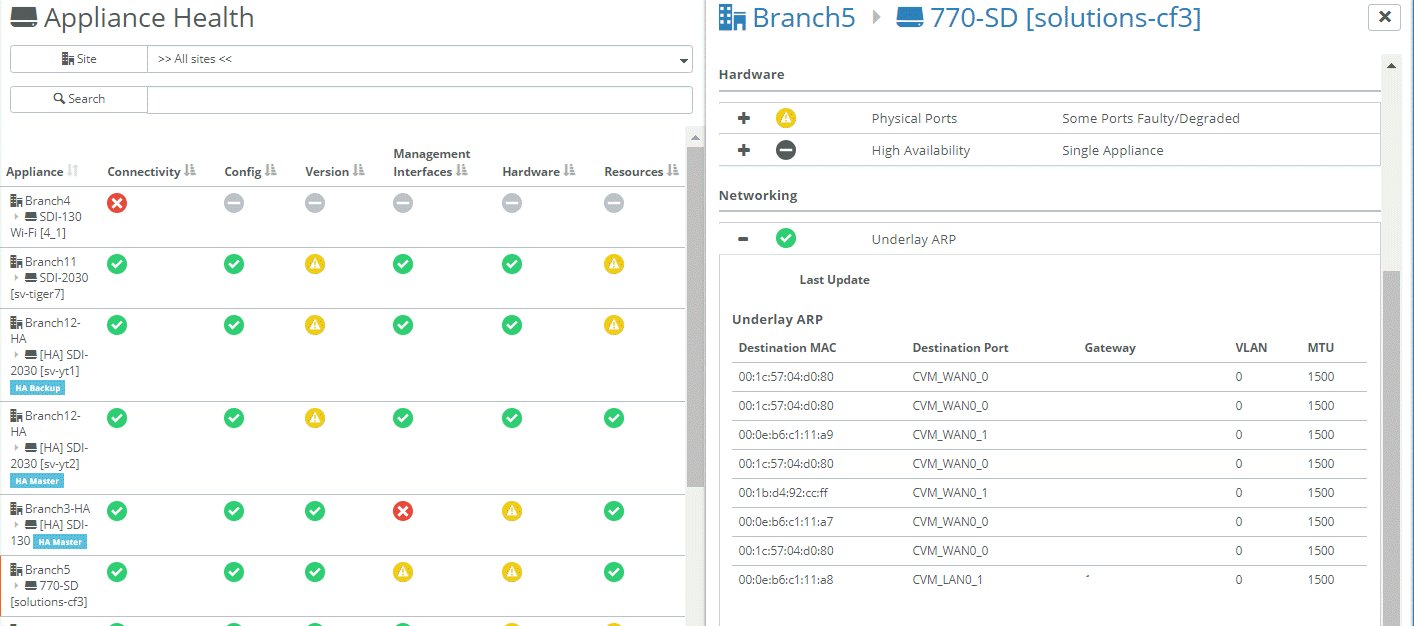Click the Destination MAC column header
Screen dimensions: 1414x626
pos(787,348)
